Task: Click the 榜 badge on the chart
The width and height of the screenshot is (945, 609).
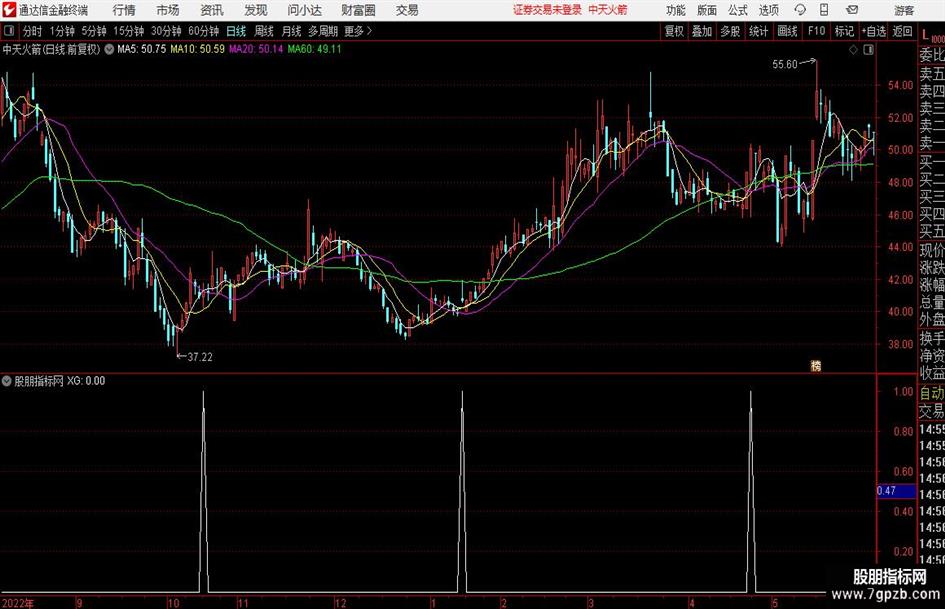Action: click(x=816, y=365)
